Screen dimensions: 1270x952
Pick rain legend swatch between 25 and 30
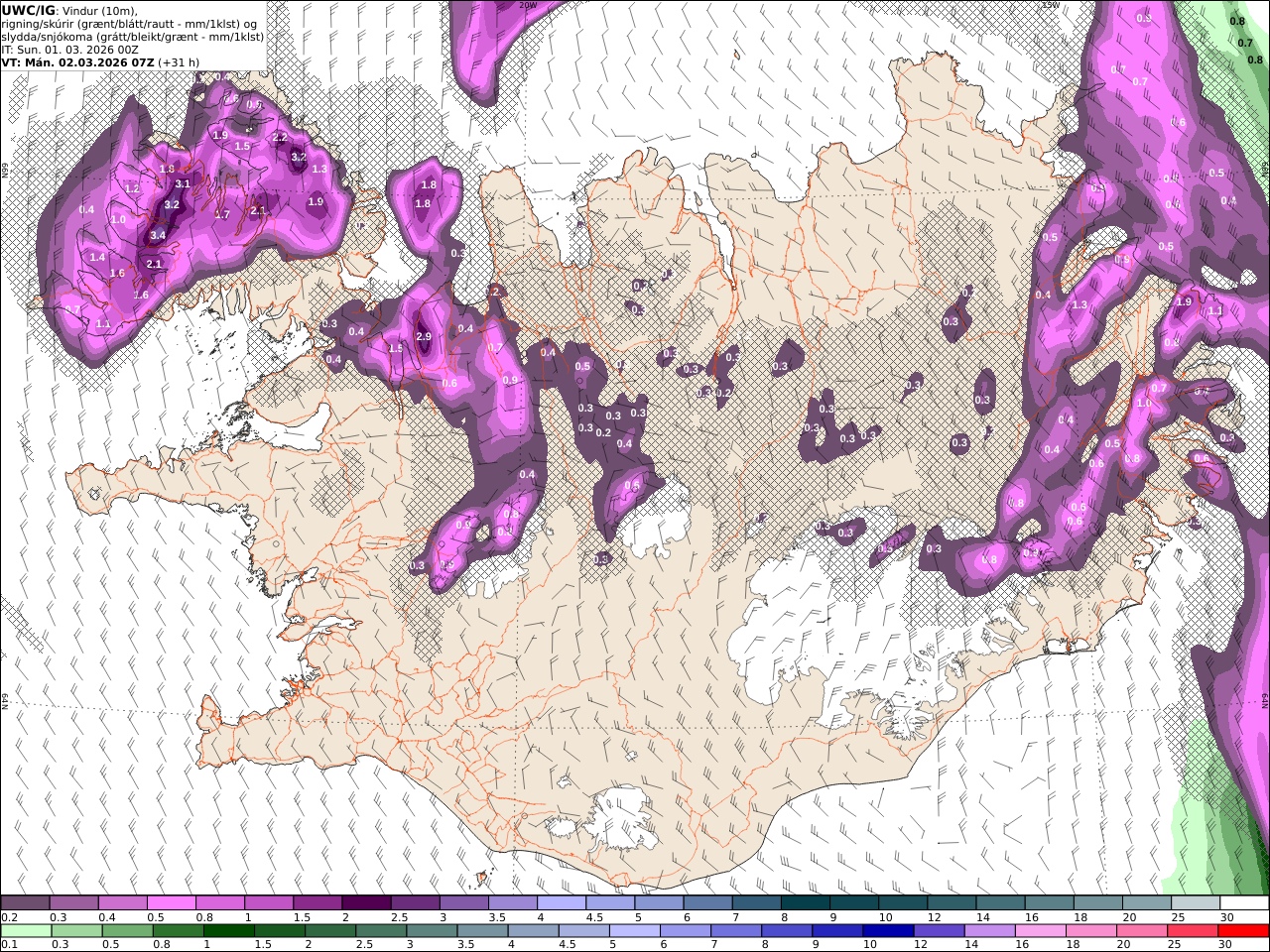(x=1193, y=931)
